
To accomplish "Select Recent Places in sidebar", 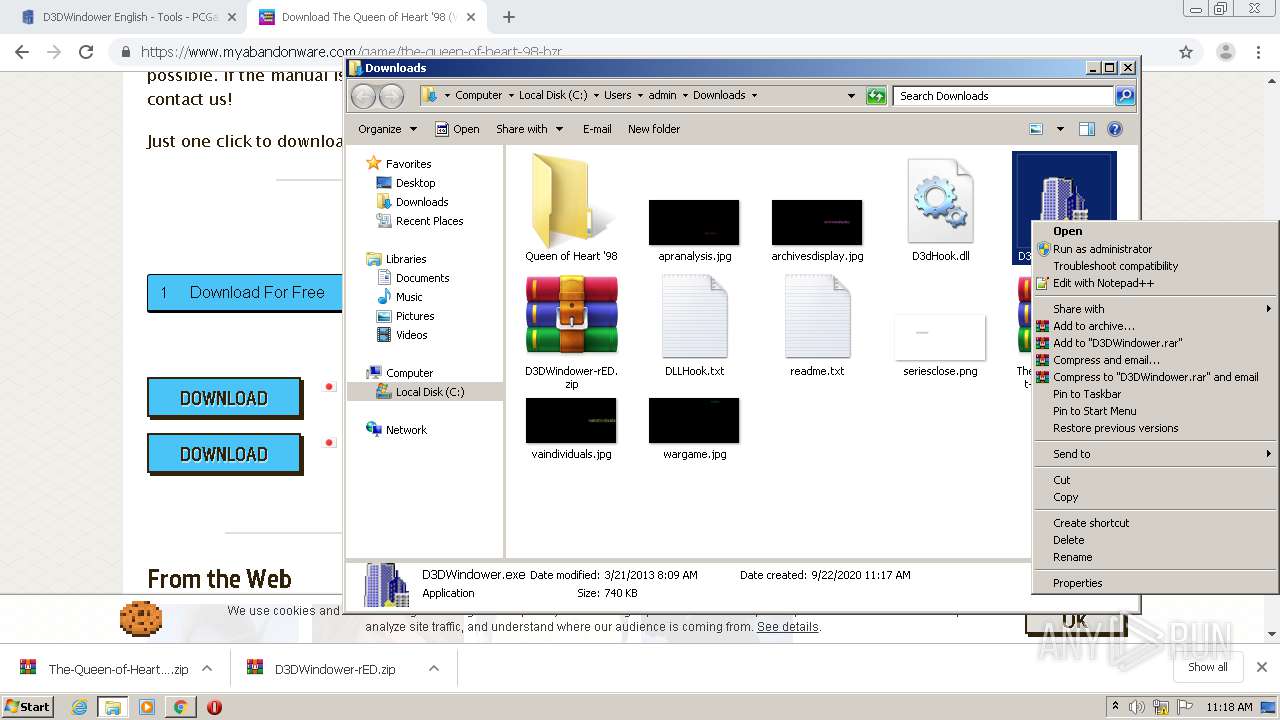I will pyautogui.click(x=429, y=221).
